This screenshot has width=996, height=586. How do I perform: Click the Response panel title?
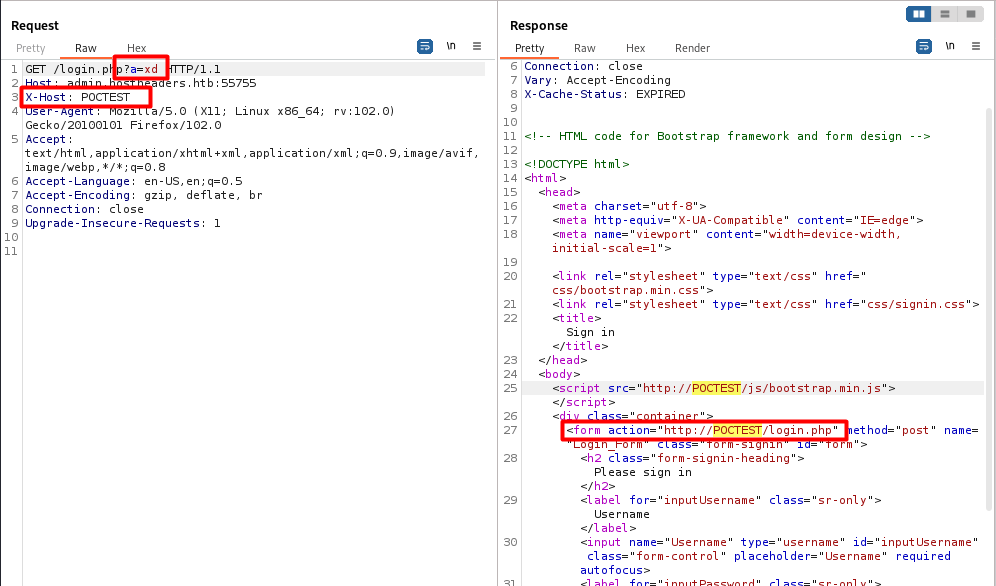point(539,25)
